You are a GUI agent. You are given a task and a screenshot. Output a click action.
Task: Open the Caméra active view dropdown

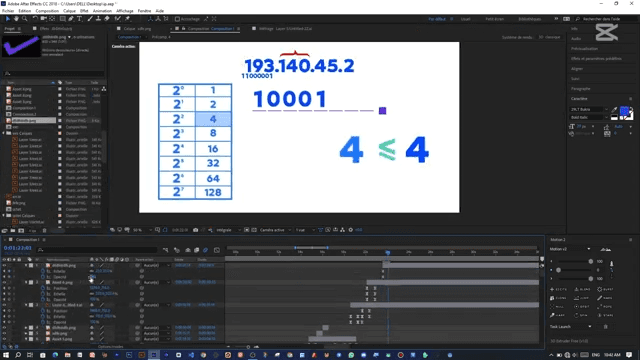(x=276, y=230)
